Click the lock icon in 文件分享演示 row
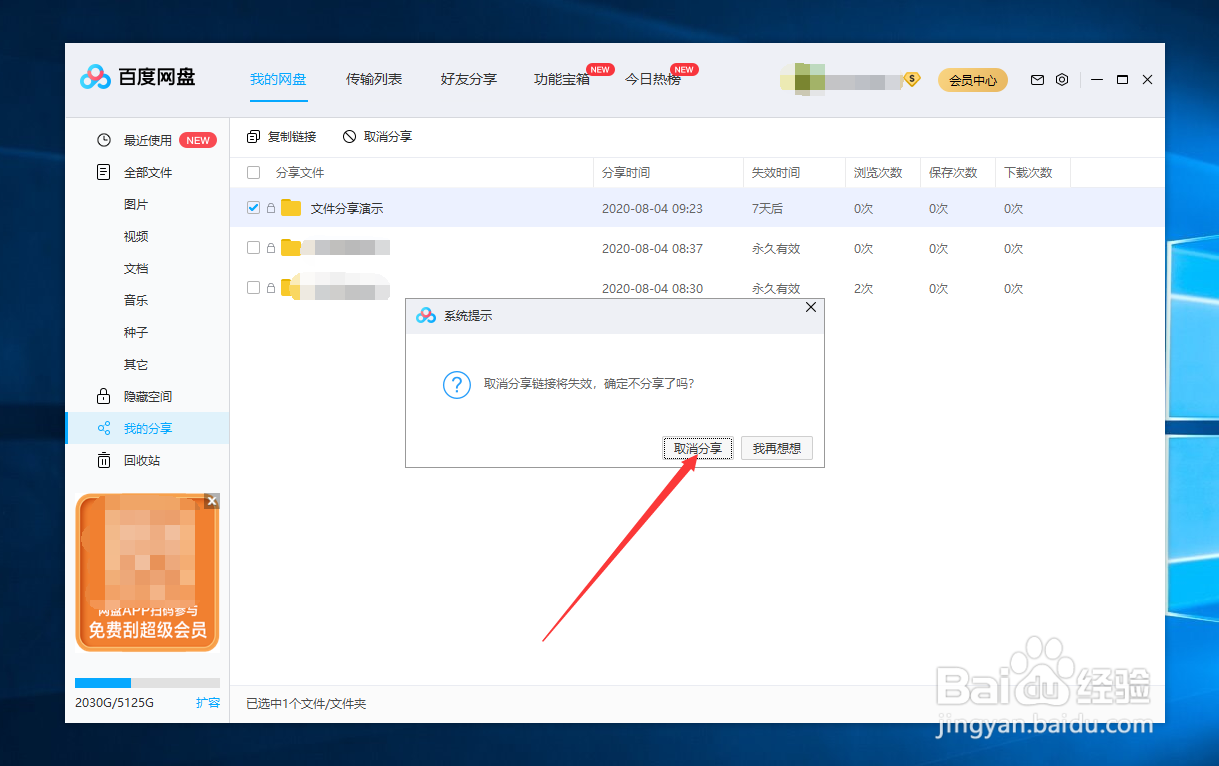This screenshot has width=1219, height=766. point(270,208)
